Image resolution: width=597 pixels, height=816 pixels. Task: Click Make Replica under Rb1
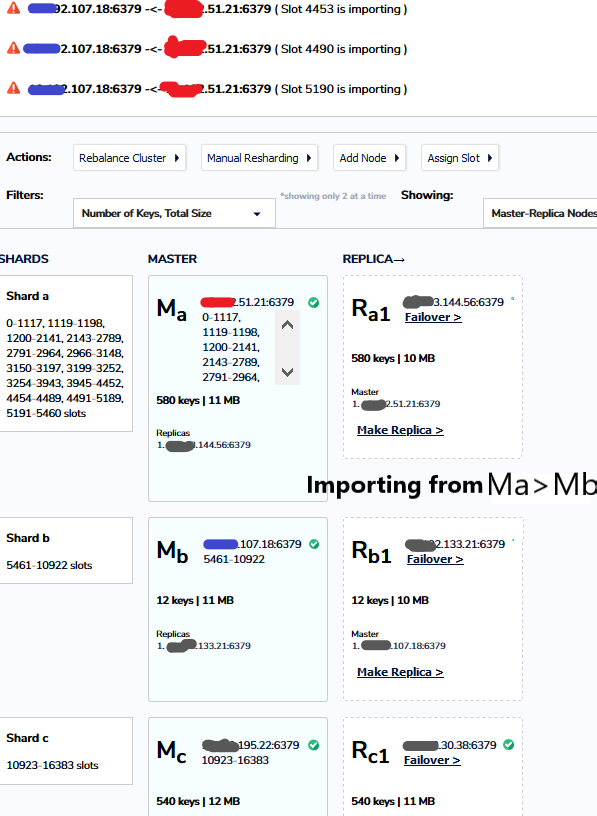(400, 671)
